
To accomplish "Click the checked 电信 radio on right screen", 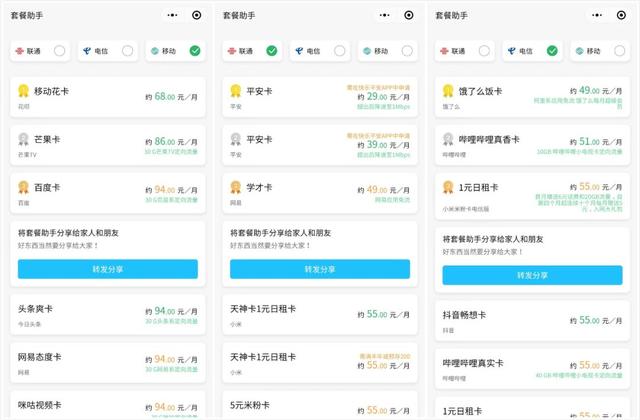I will [552, 51].
